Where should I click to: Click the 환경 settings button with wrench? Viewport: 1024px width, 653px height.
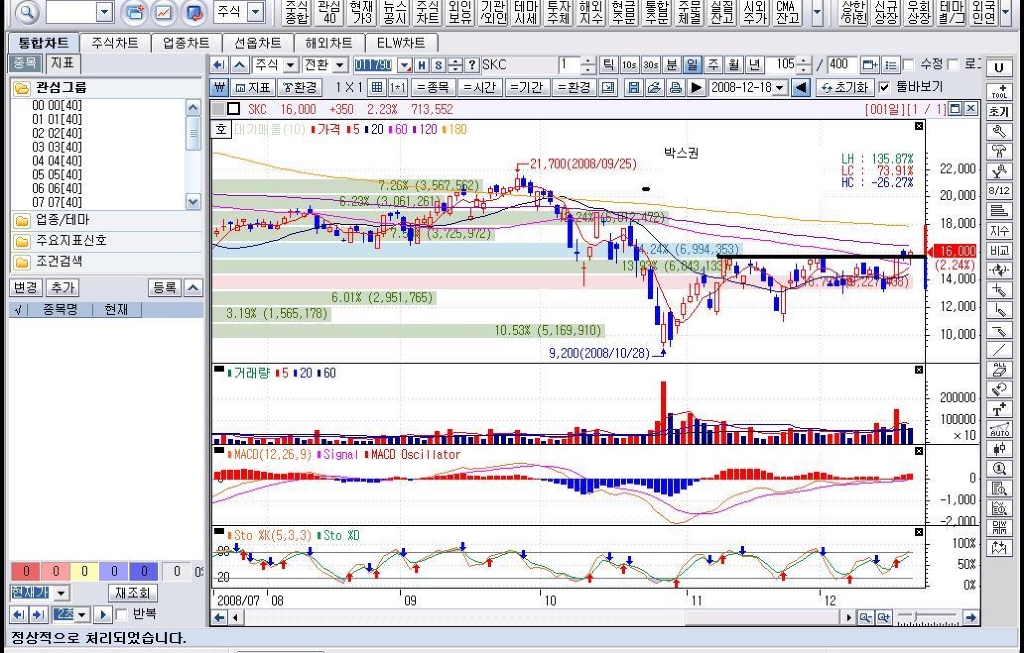(x=299, y=87)
